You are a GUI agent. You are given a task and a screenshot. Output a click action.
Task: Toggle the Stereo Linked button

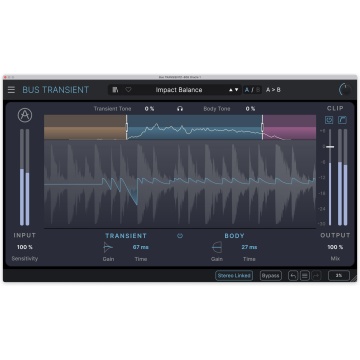pyautogui.click(x=234, y=276)
